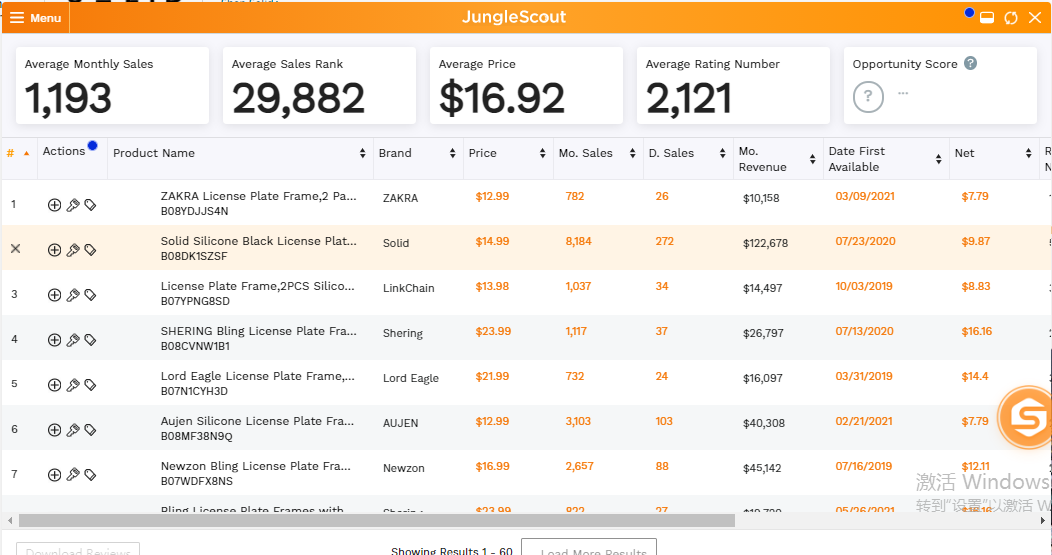Viewport: 1052px width, 555px height.
Task: Click the large question mark score circle
Action: 868,97
